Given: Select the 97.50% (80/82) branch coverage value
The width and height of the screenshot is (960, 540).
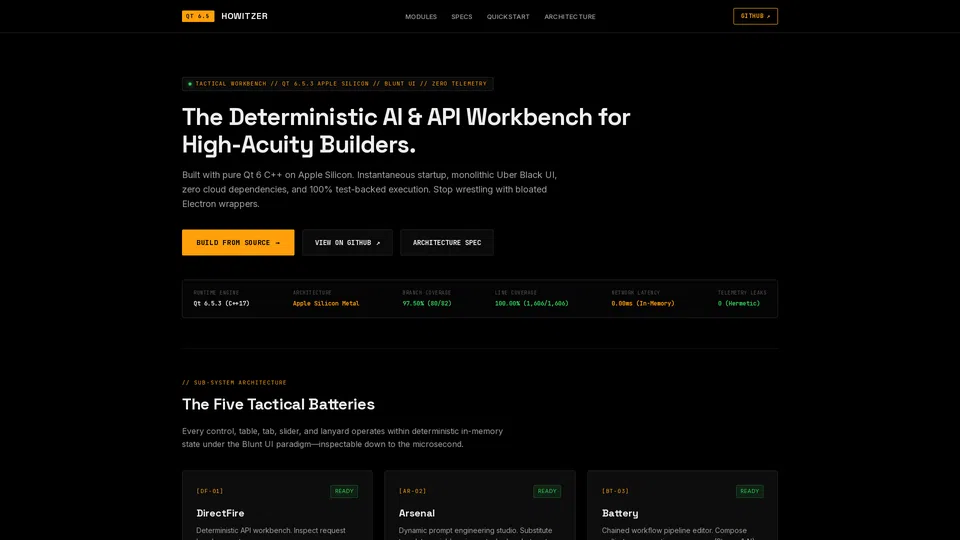Looking at the screenshot, I should [427, 304].
